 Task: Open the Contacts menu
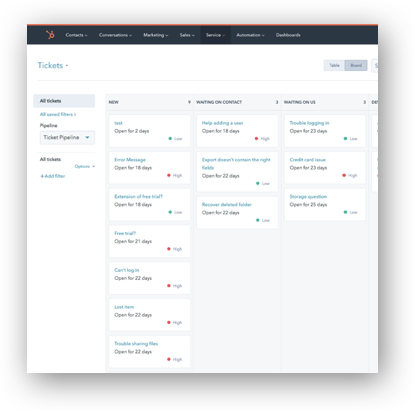(x=76, y=35)
